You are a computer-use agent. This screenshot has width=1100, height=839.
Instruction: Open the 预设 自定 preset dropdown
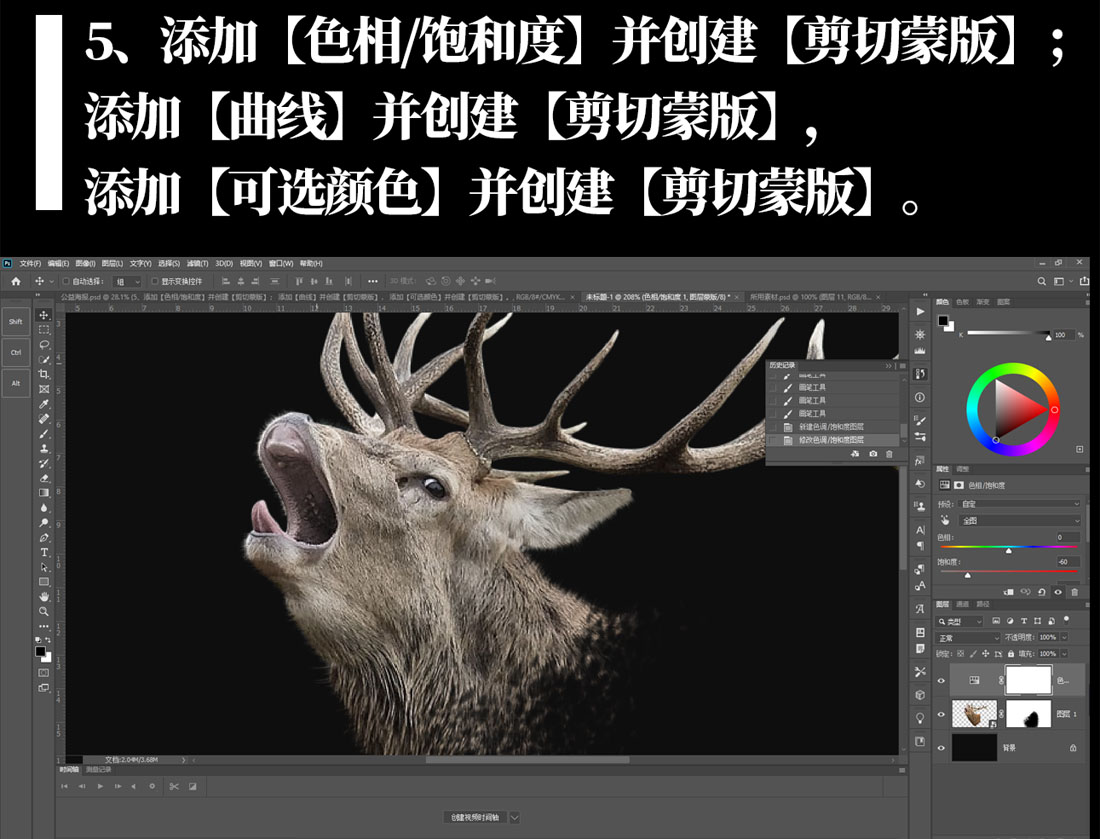(1020, 504)
